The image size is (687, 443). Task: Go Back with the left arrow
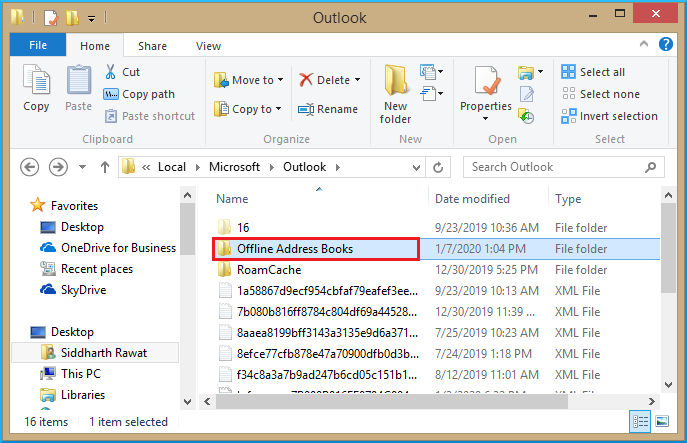tap(29, 167)
